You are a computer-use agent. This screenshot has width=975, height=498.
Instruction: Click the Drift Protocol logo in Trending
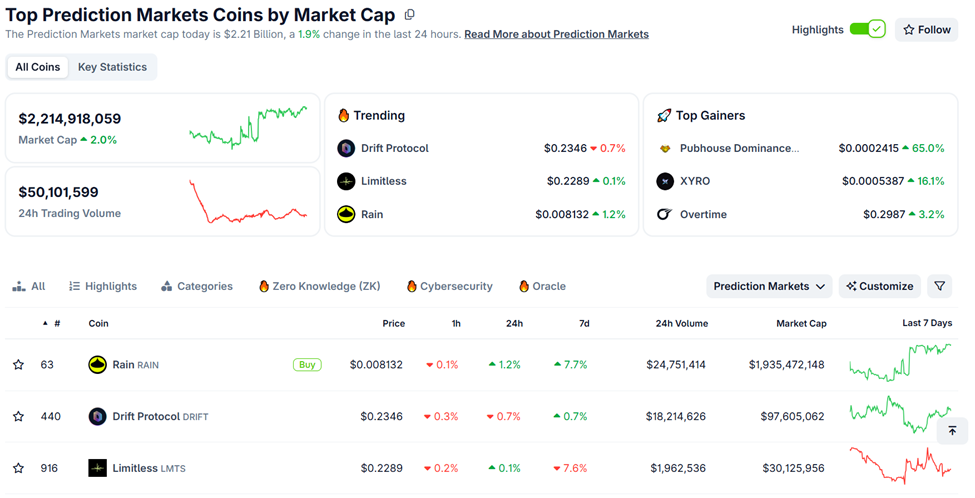pos(346,148)
